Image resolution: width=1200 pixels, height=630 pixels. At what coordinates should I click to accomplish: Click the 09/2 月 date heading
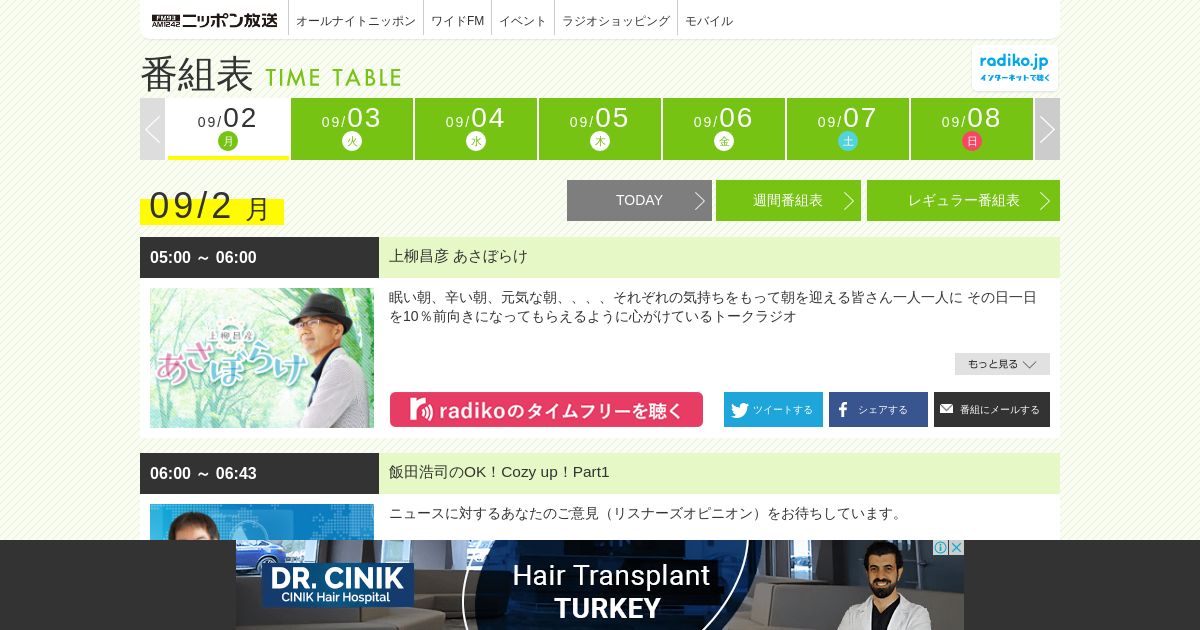click(x=212, y=206)
